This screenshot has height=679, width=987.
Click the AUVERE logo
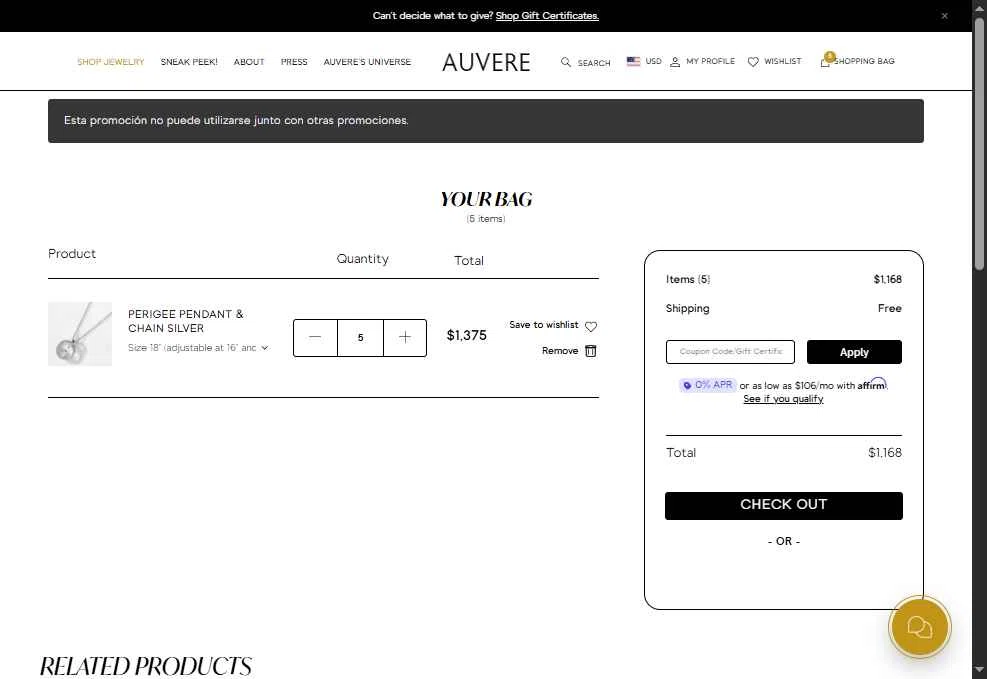[486, 62]
